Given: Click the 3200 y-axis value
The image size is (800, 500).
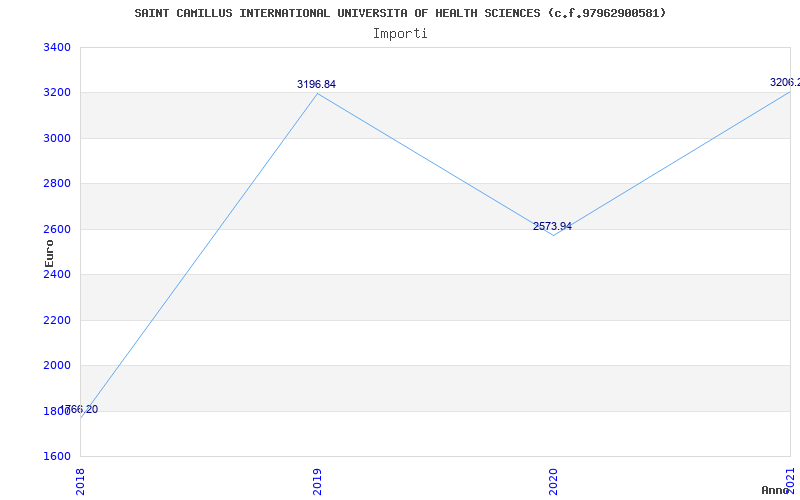Looking at the screenshot, I should pyautogui.click(x=57, y=93).
